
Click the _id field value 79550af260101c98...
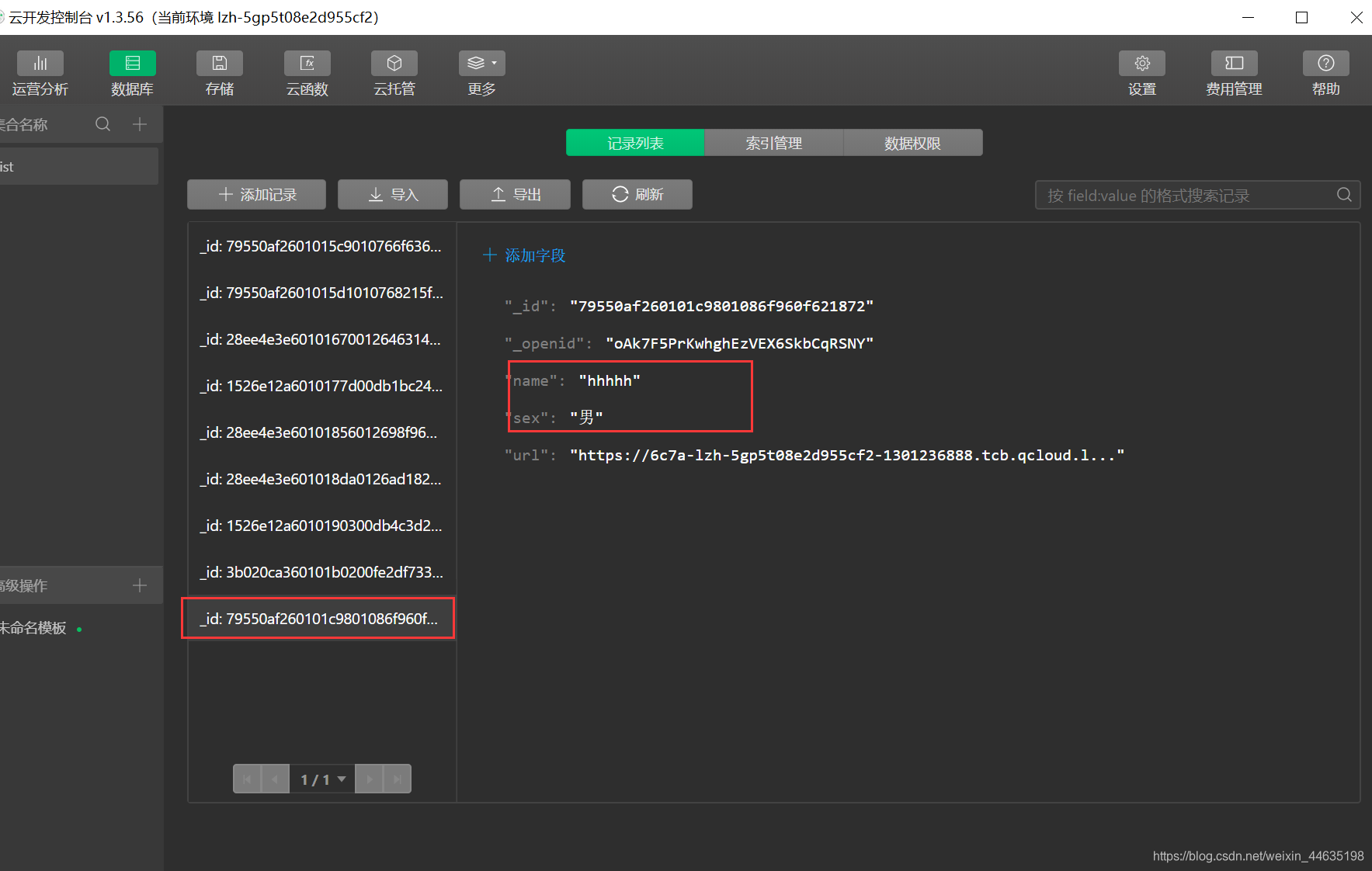(721, 307)
